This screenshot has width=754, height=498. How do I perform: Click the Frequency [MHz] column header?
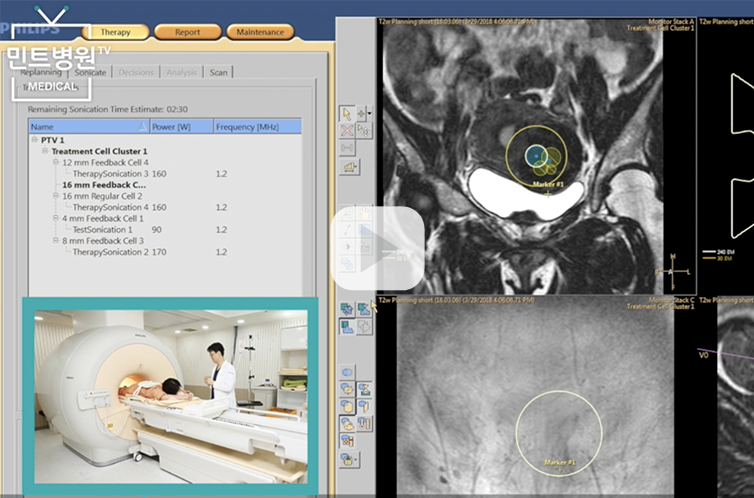point(257,126)
